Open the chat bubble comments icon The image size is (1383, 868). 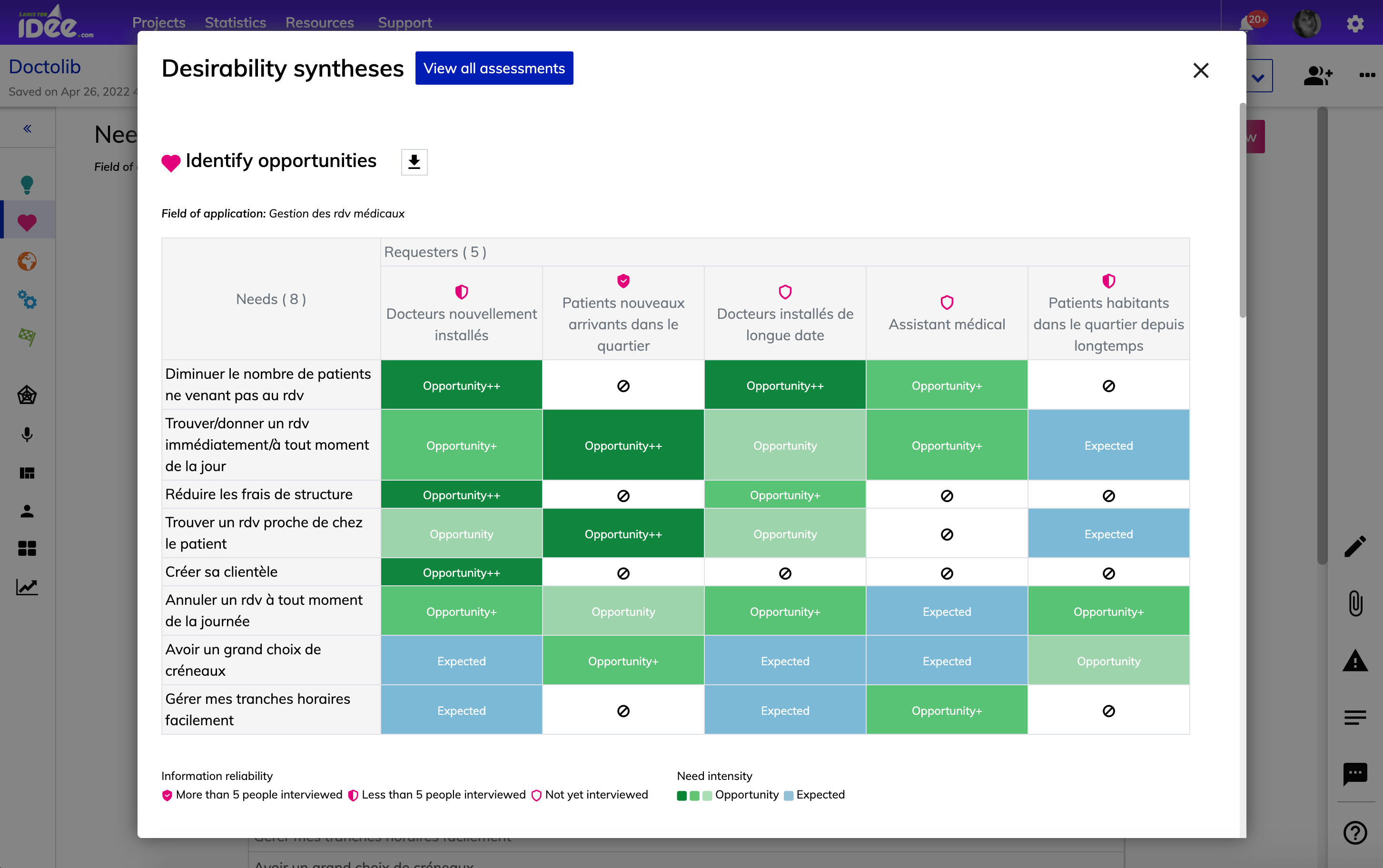(1355, 774)
